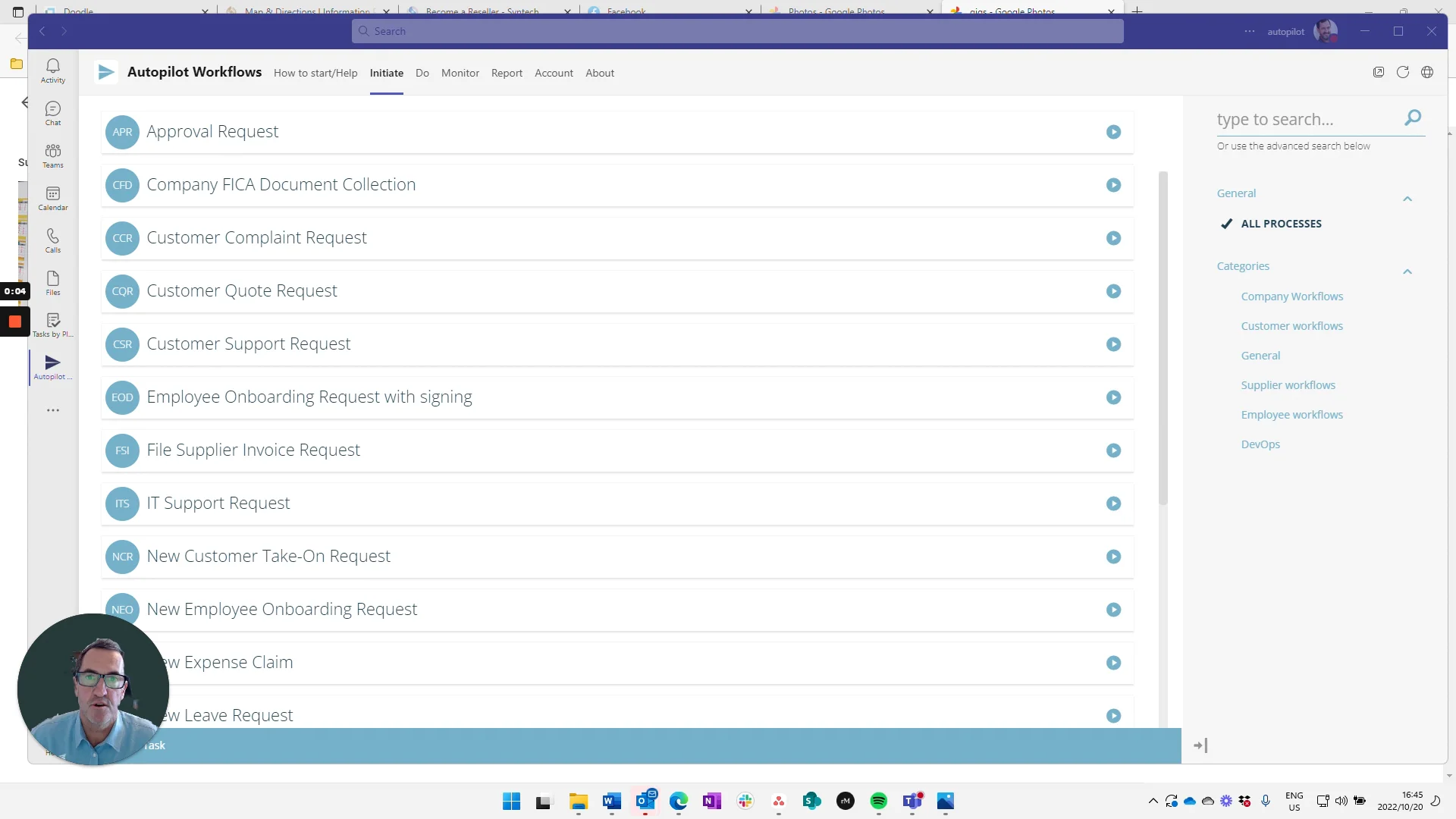Play the IT Support Request preview
Viewport: 1456px width, 819px height.
(x=1112, y=503)
